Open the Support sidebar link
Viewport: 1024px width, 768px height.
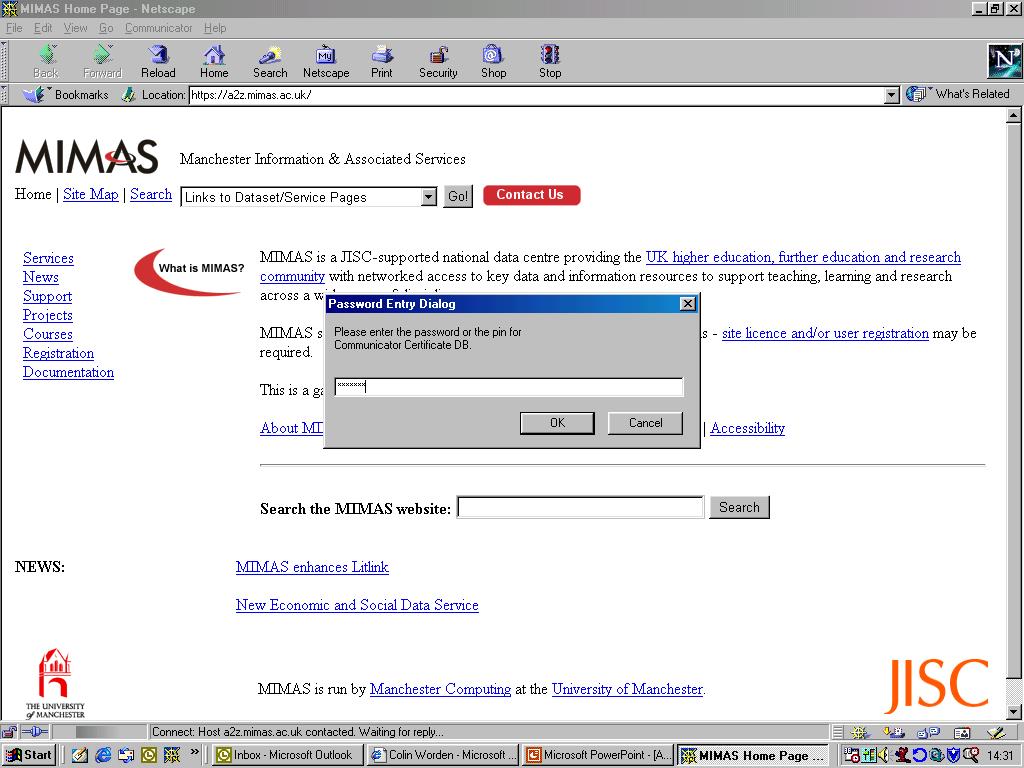point(47,296)
